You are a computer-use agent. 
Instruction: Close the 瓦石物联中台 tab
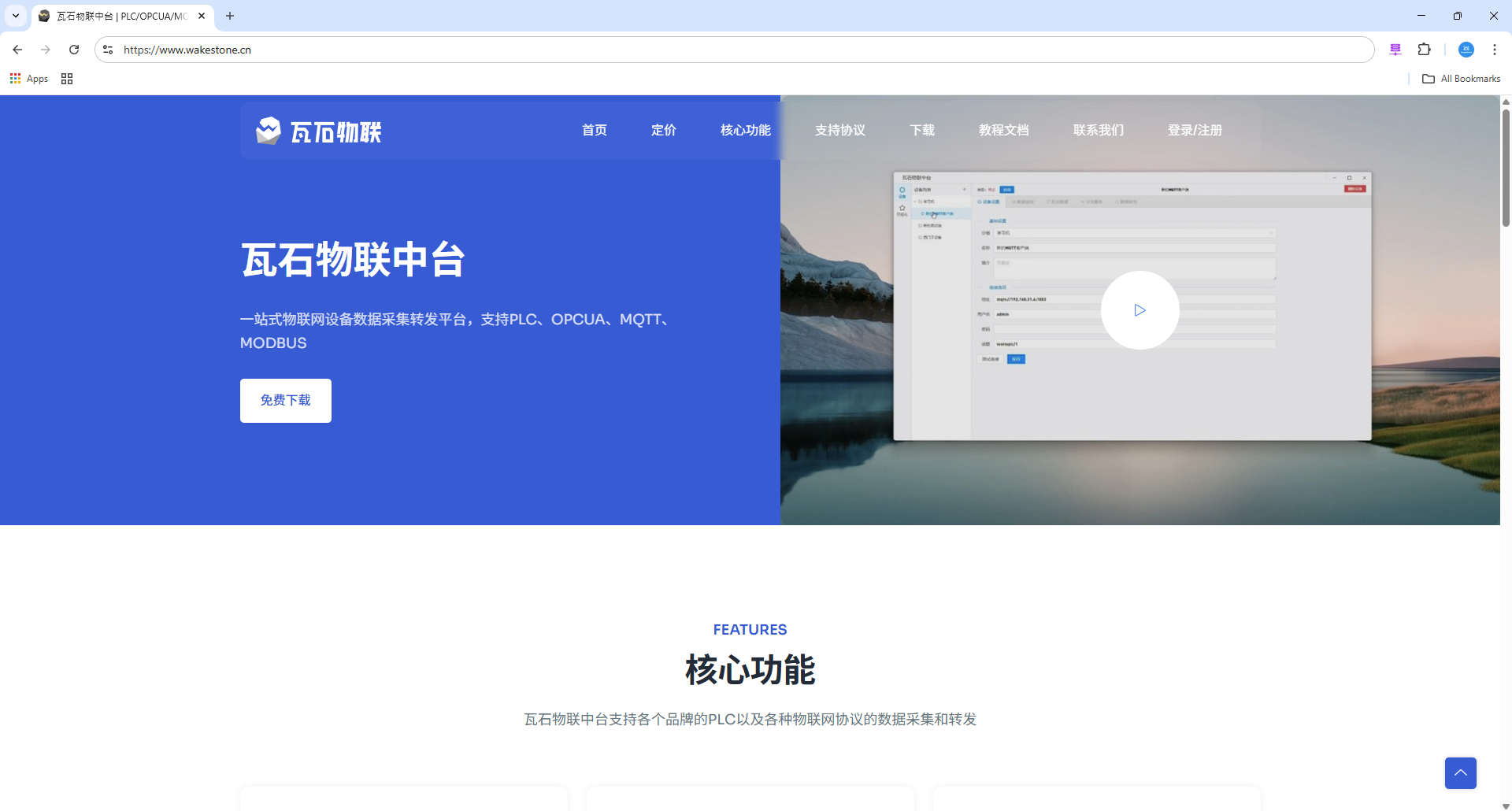coord(202,16)
